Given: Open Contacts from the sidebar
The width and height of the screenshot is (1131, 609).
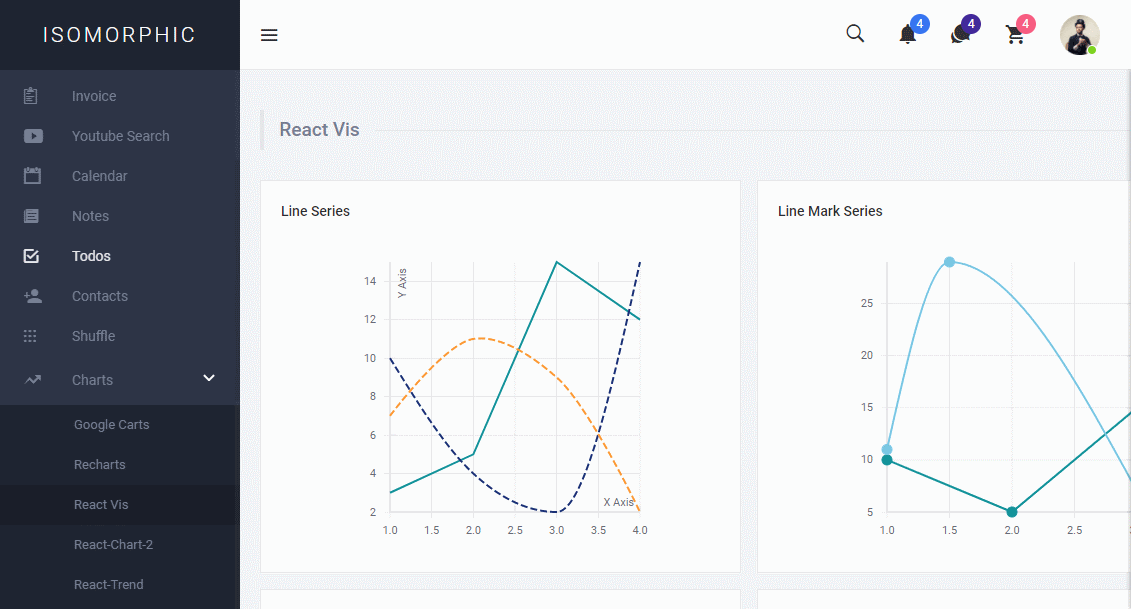Looking at the screenshot, I should tap(100, 296).
